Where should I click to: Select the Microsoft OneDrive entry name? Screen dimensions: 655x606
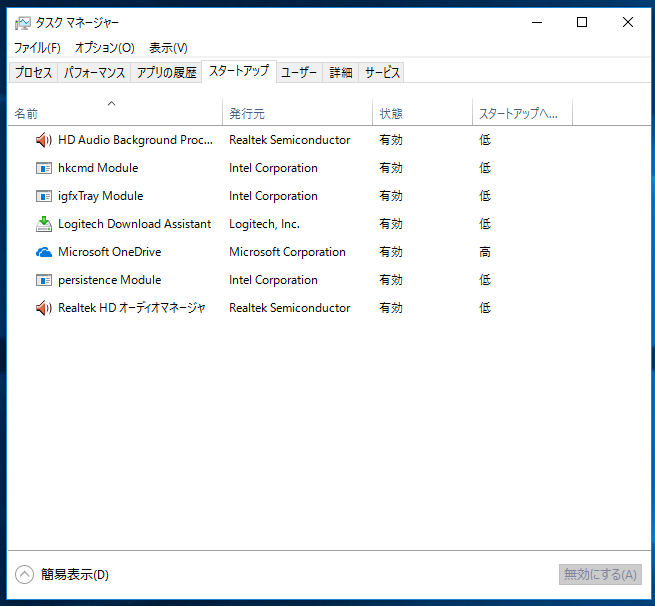click(109, 252)
